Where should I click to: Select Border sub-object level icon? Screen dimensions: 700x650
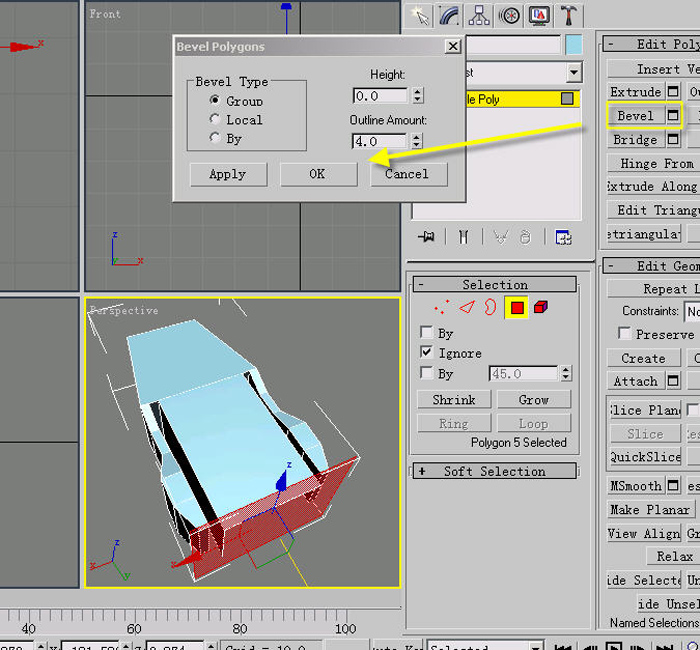[490, 307]
